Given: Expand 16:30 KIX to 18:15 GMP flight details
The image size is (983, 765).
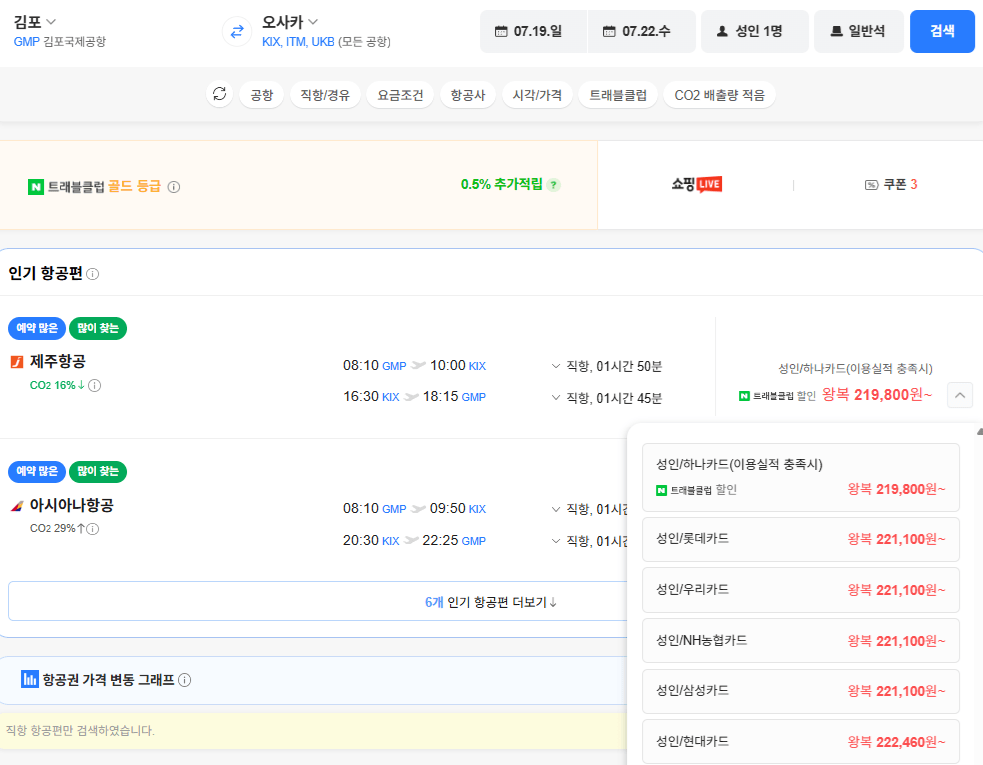Looking at the screenshot, I should [555, 397].
